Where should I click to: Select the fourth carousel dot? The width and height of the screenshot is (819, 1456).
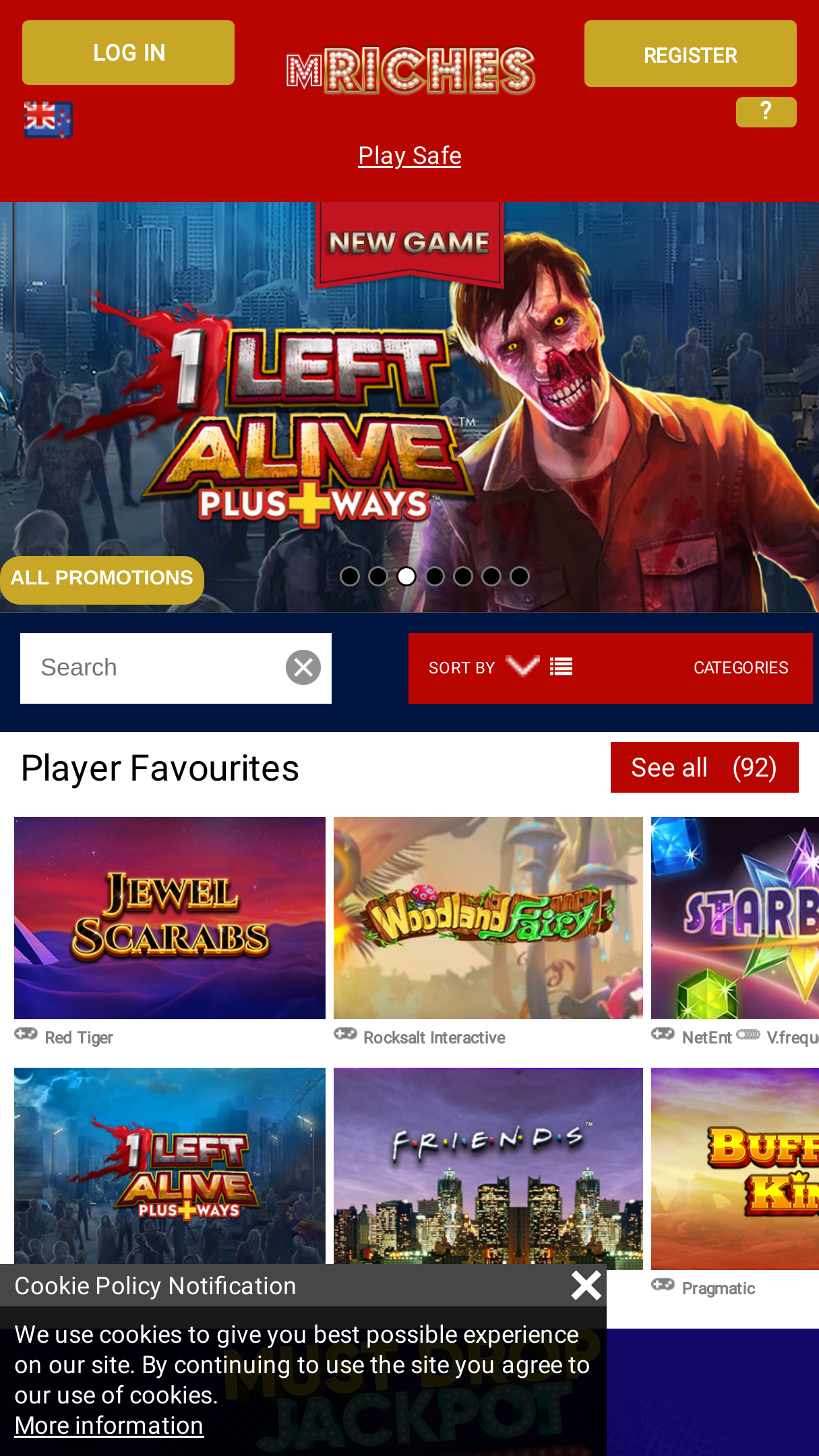click(435, 576)
